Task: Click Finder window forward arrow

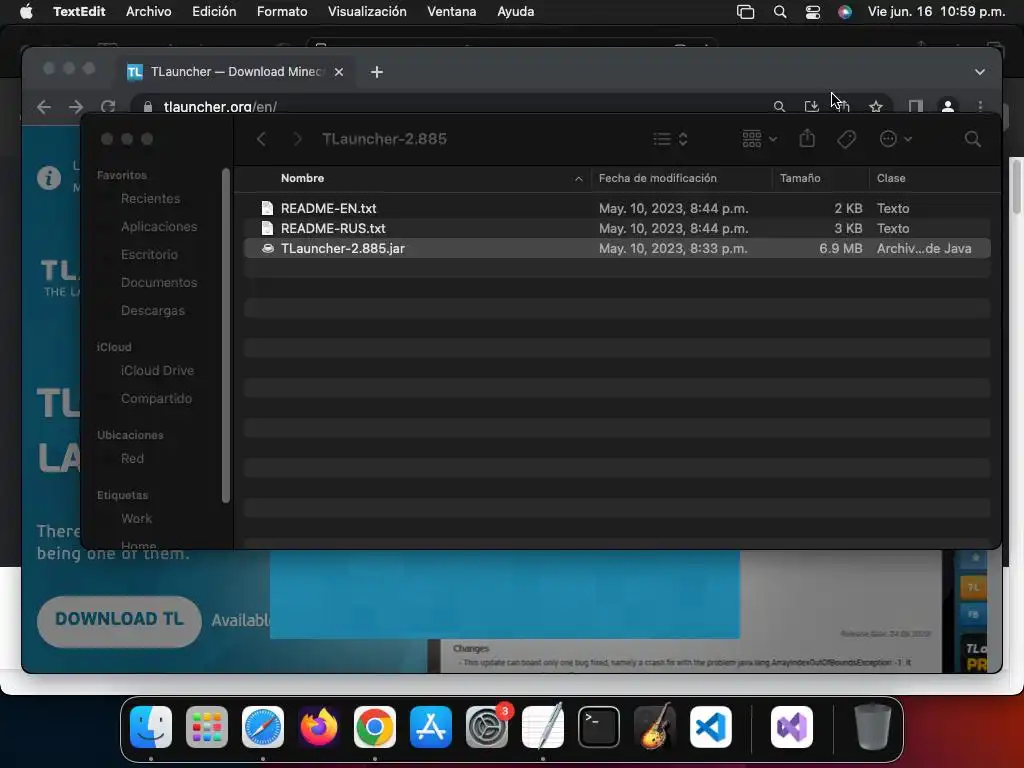Action: point(297,139)
